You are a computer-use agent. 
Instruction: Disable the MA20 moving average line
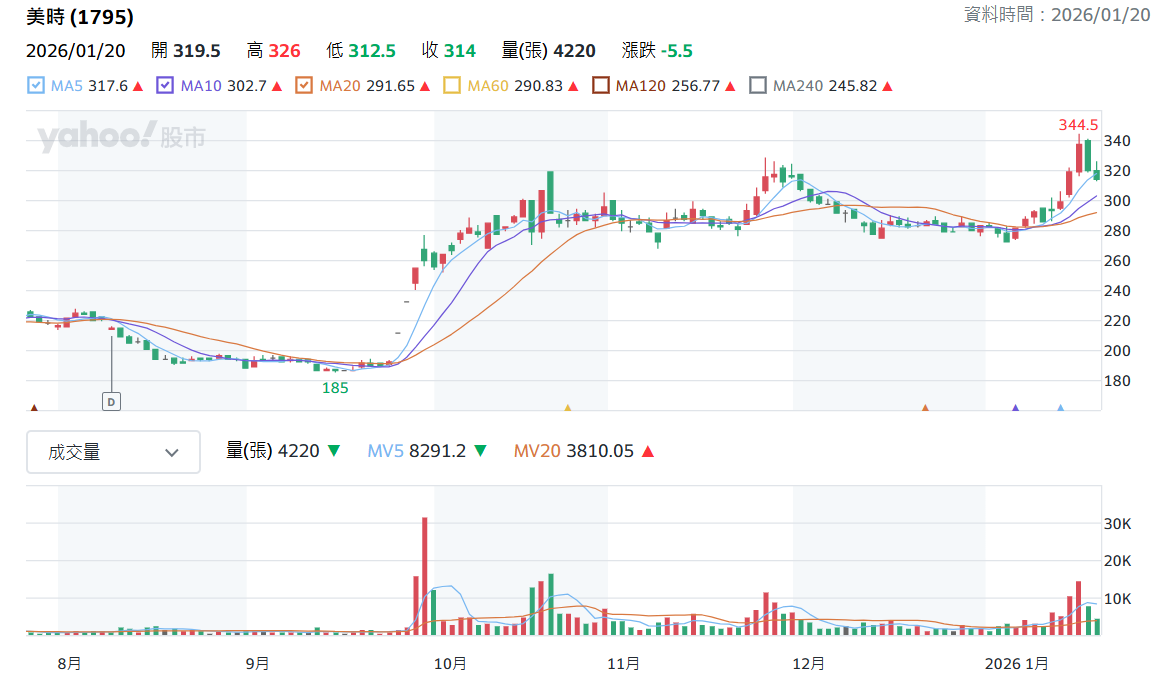pyautogui.click(x=303, y=86)
